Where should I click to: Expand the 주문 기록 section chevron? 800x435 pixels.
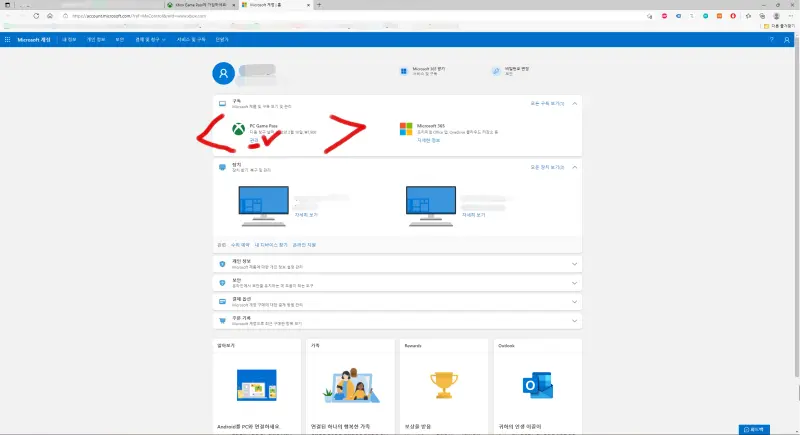(x=574, y=321)
